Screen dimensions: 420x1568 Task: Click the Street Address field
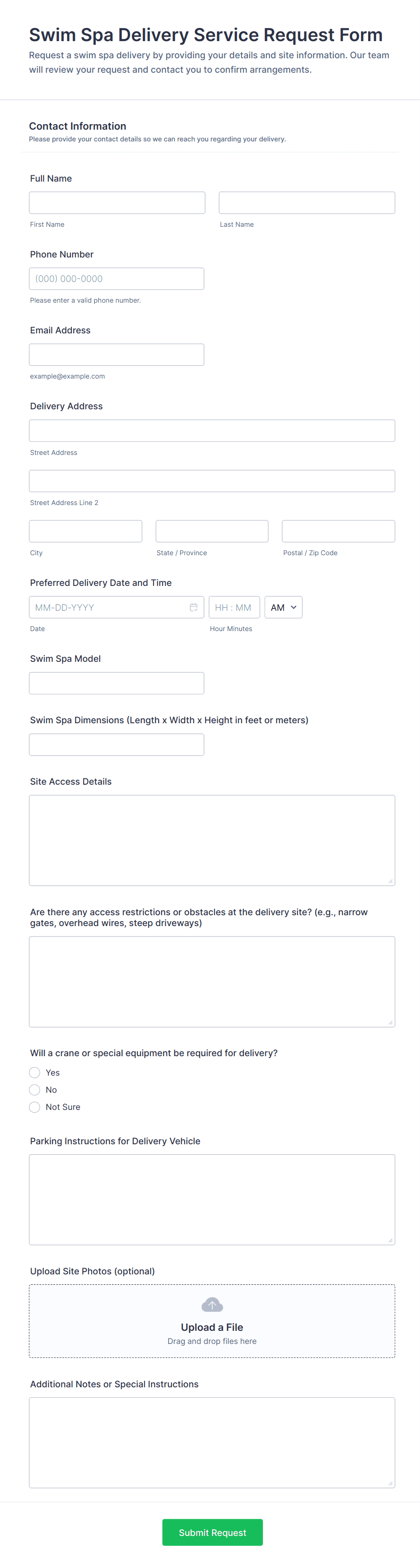(x=212, y=431)
